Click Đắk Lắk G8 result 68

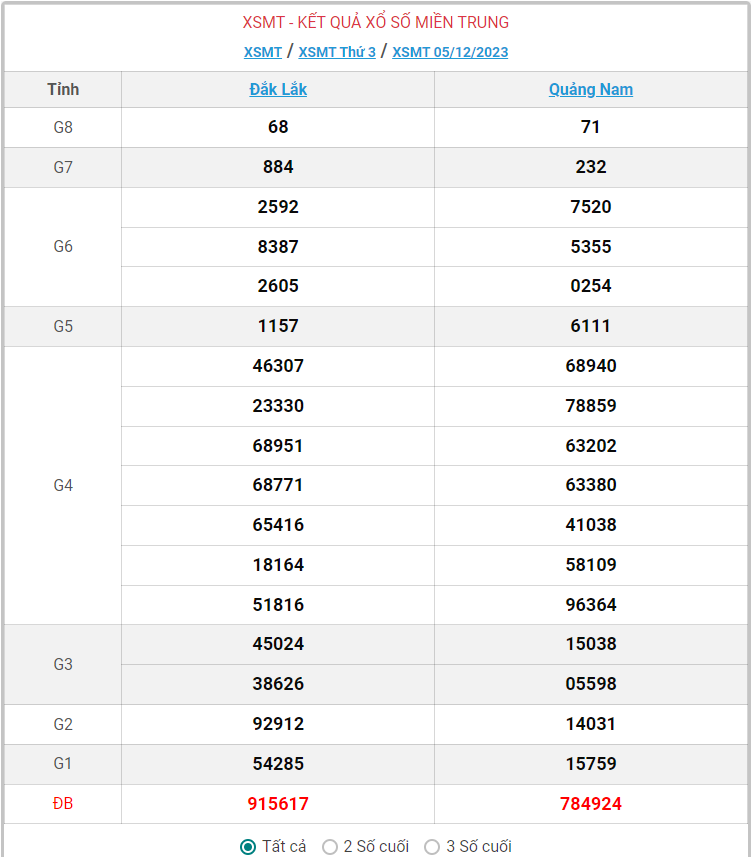(x=278, y=127)
